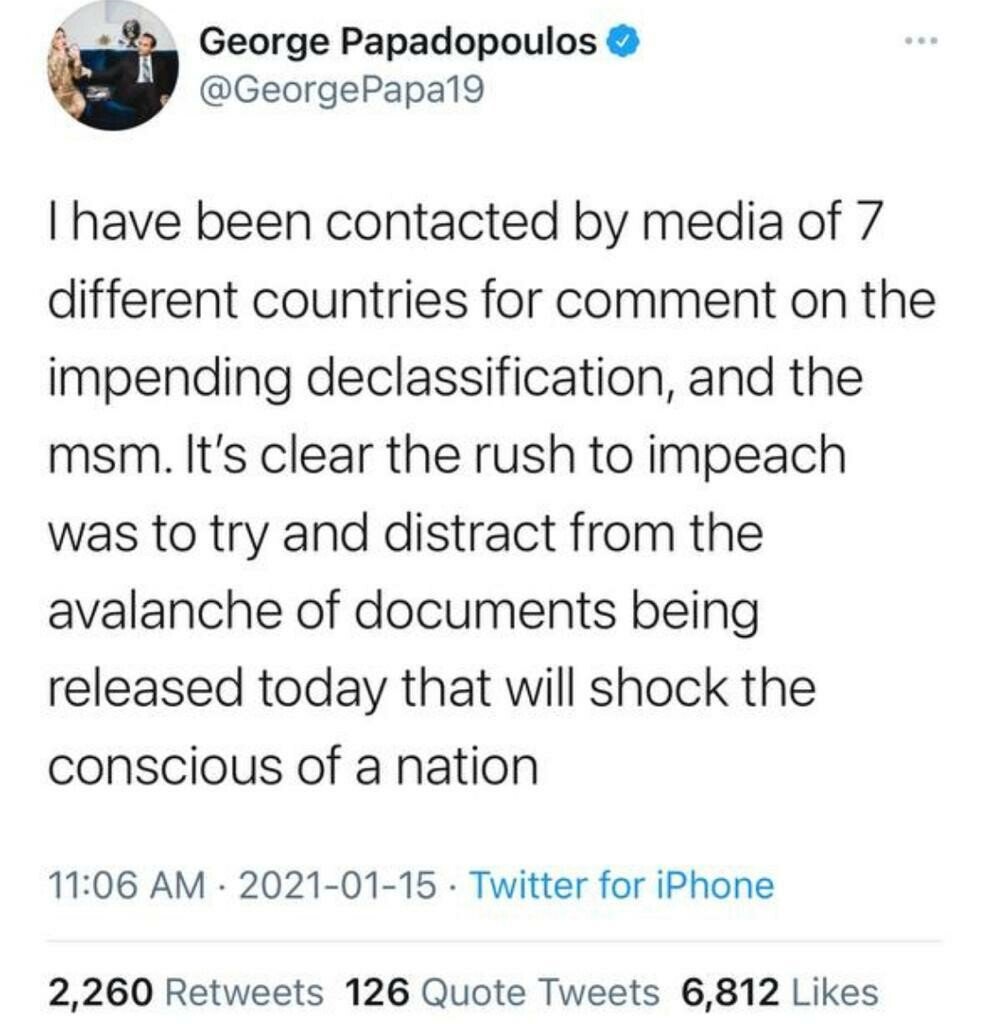Click the George Papadopoulos display name
This screenshot has width=991, height=1024.
tap(399, 42)
